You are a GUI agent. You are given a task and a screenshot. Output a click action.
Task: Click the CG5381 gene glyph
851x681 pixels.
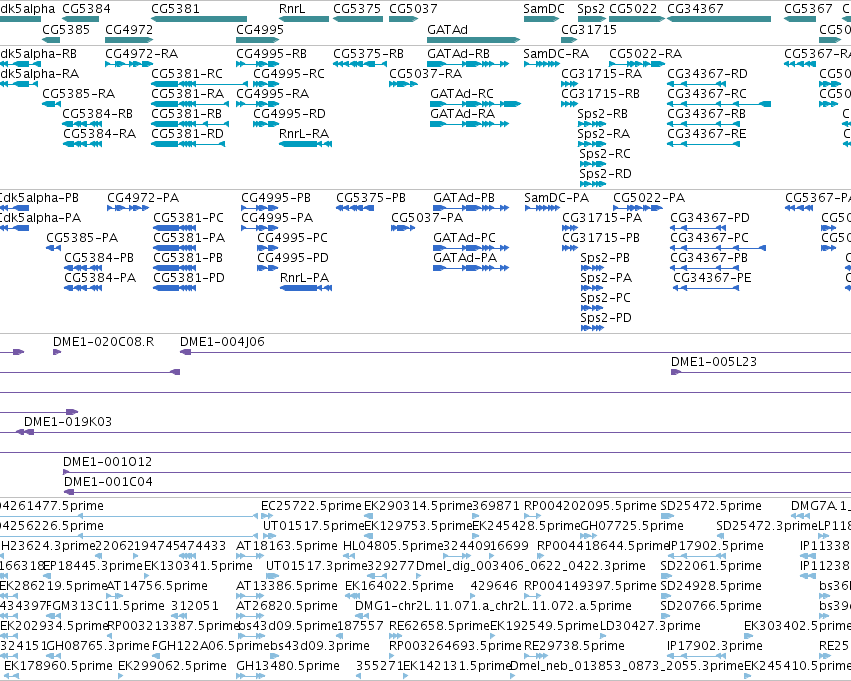199,19
